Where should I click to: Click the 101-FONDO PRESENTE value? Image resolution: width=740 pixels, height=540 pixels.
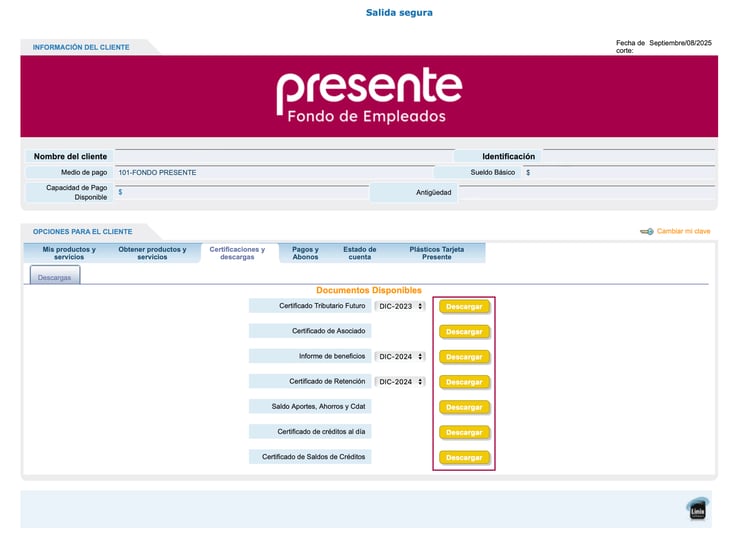(x=157, y=173)
